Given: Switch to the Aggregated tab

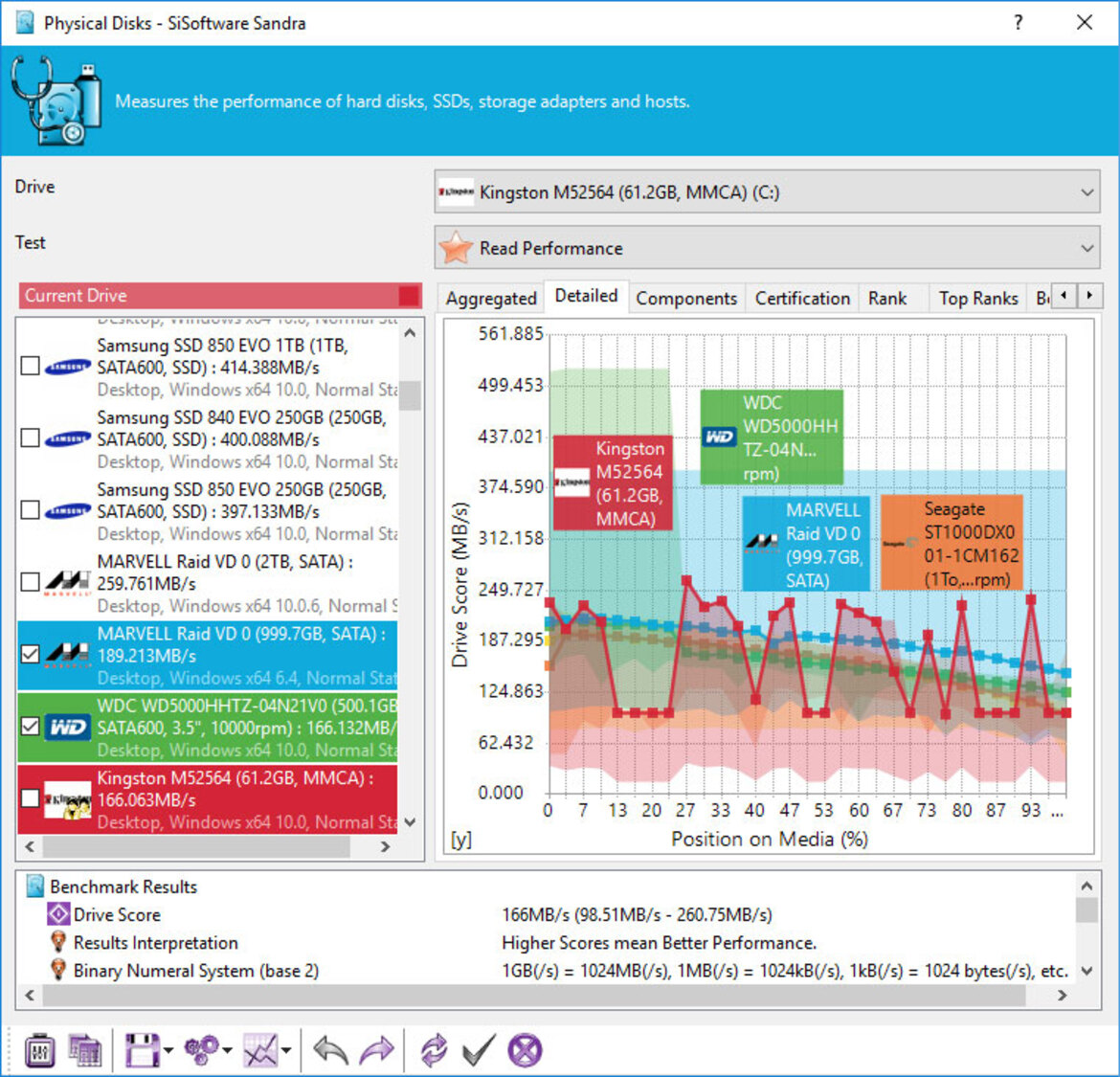Looking at the screenshot, I should click(491, 299).
